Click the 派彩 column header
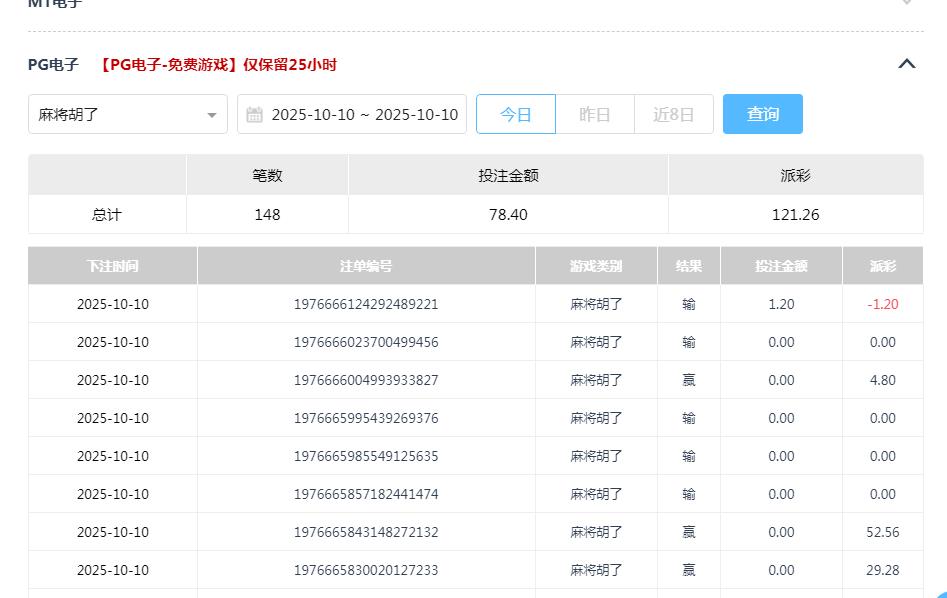Viewport: 947px width, 598px height. tap(883, 265)
